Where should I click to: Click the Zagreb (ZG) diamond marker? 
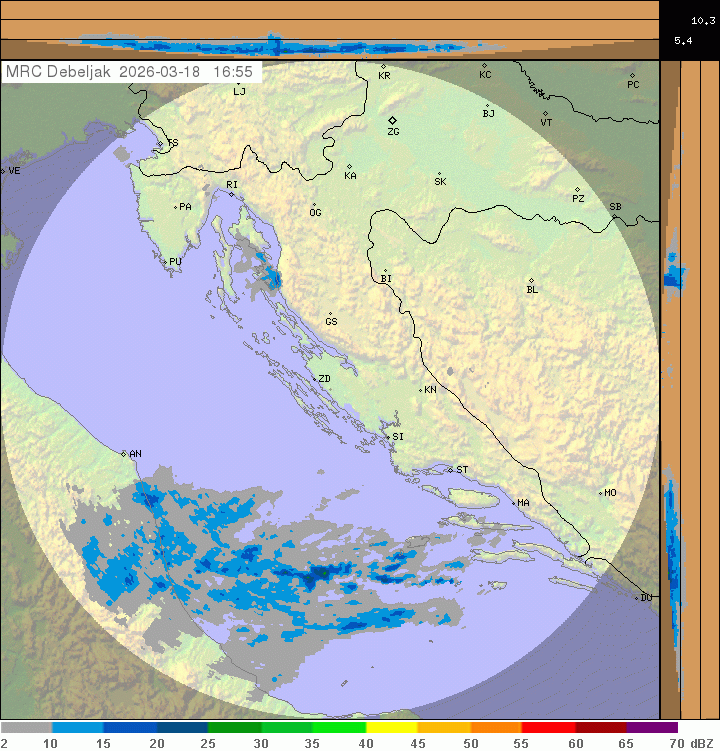point(392,120)
